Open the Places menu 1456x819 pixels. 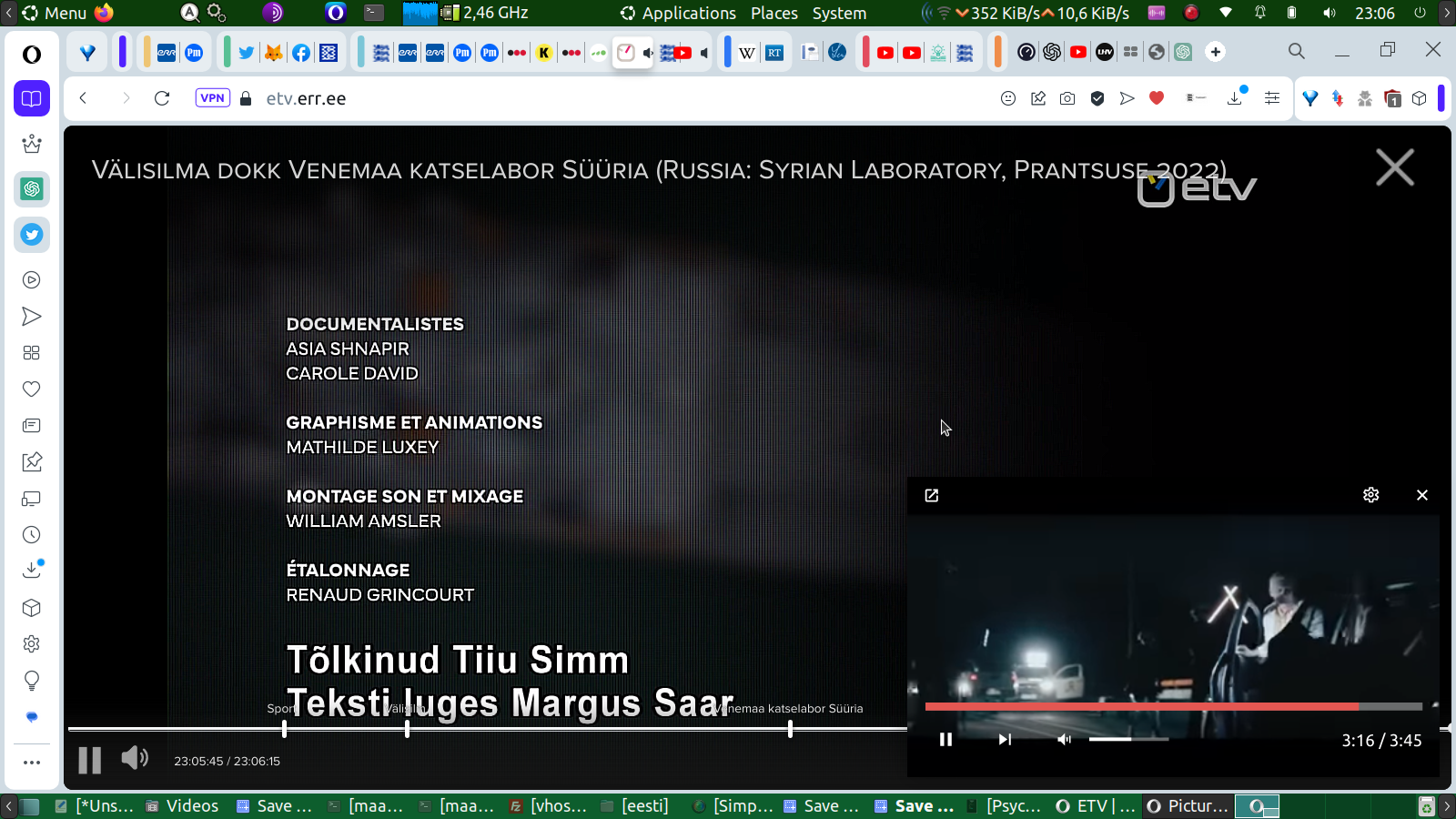coord(774,13)
